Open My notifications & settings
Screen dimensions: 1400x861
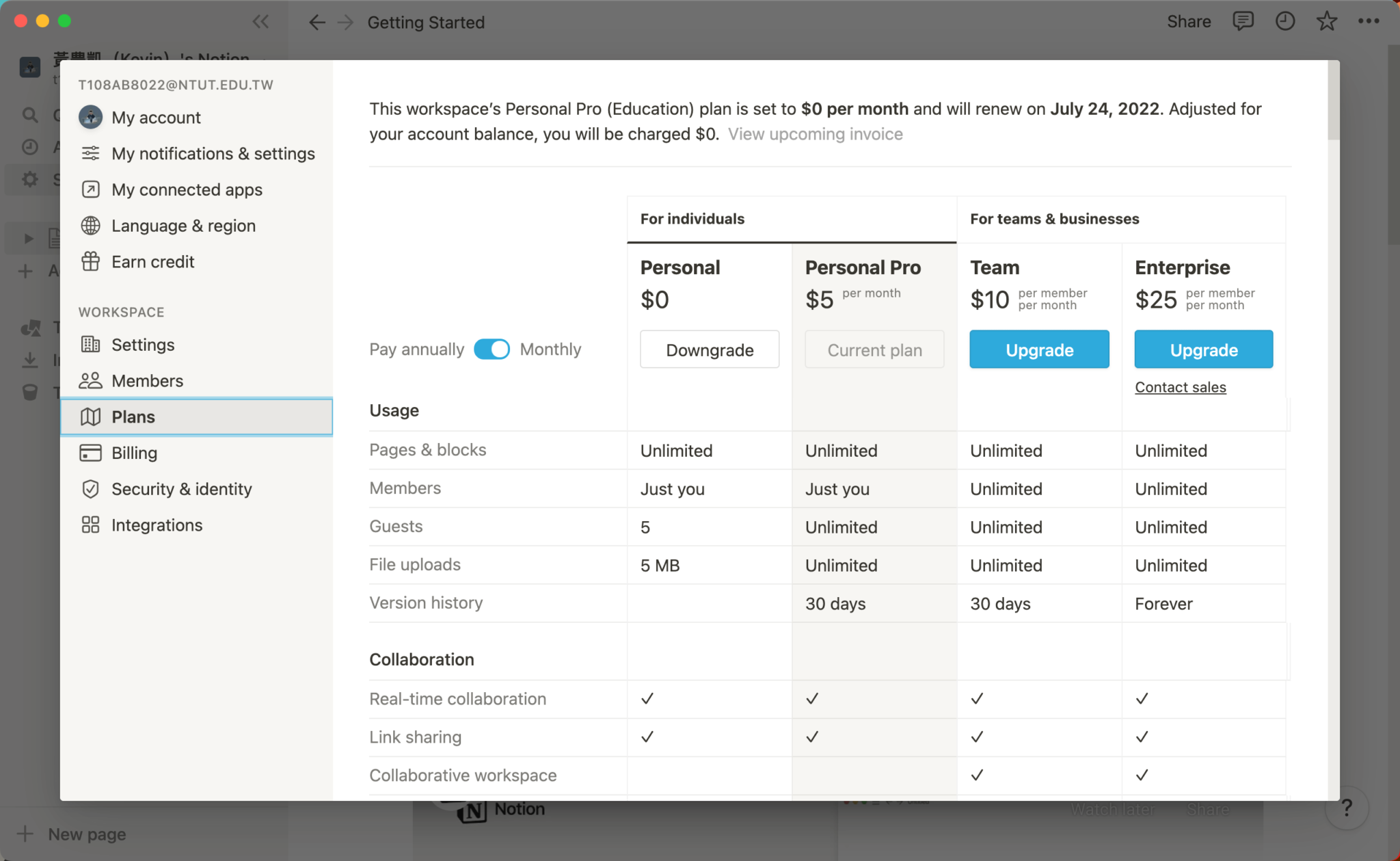point(213,153)
